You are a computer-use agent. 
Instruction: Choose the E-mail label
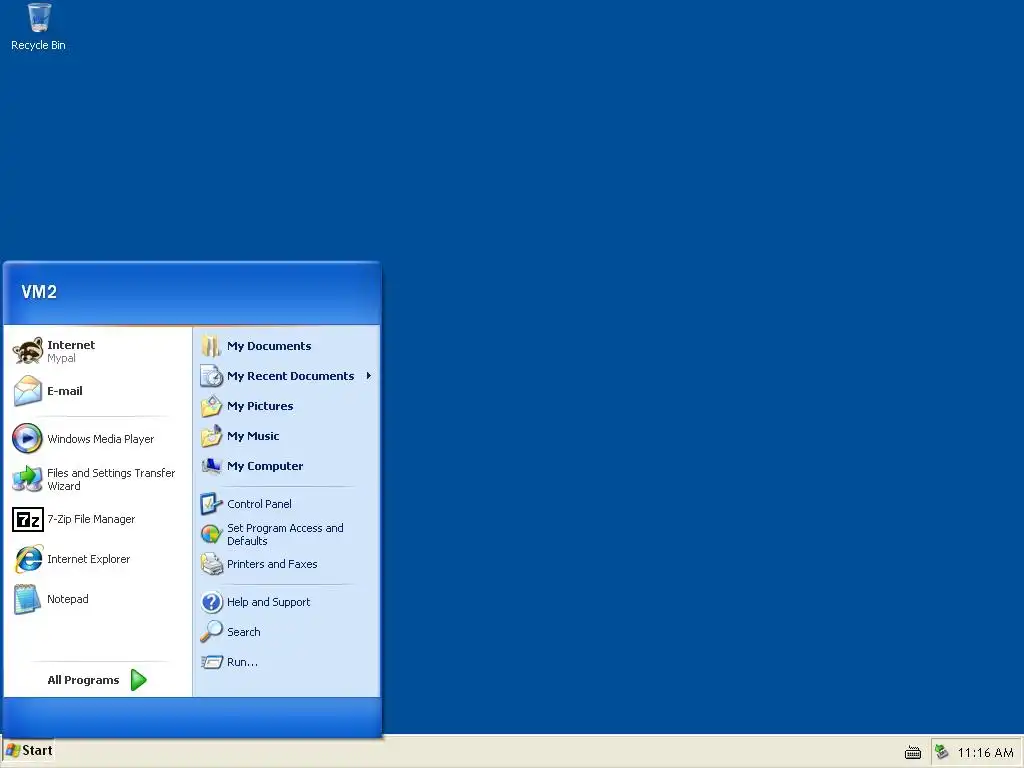pyautogui.click(x=65, y=391)
